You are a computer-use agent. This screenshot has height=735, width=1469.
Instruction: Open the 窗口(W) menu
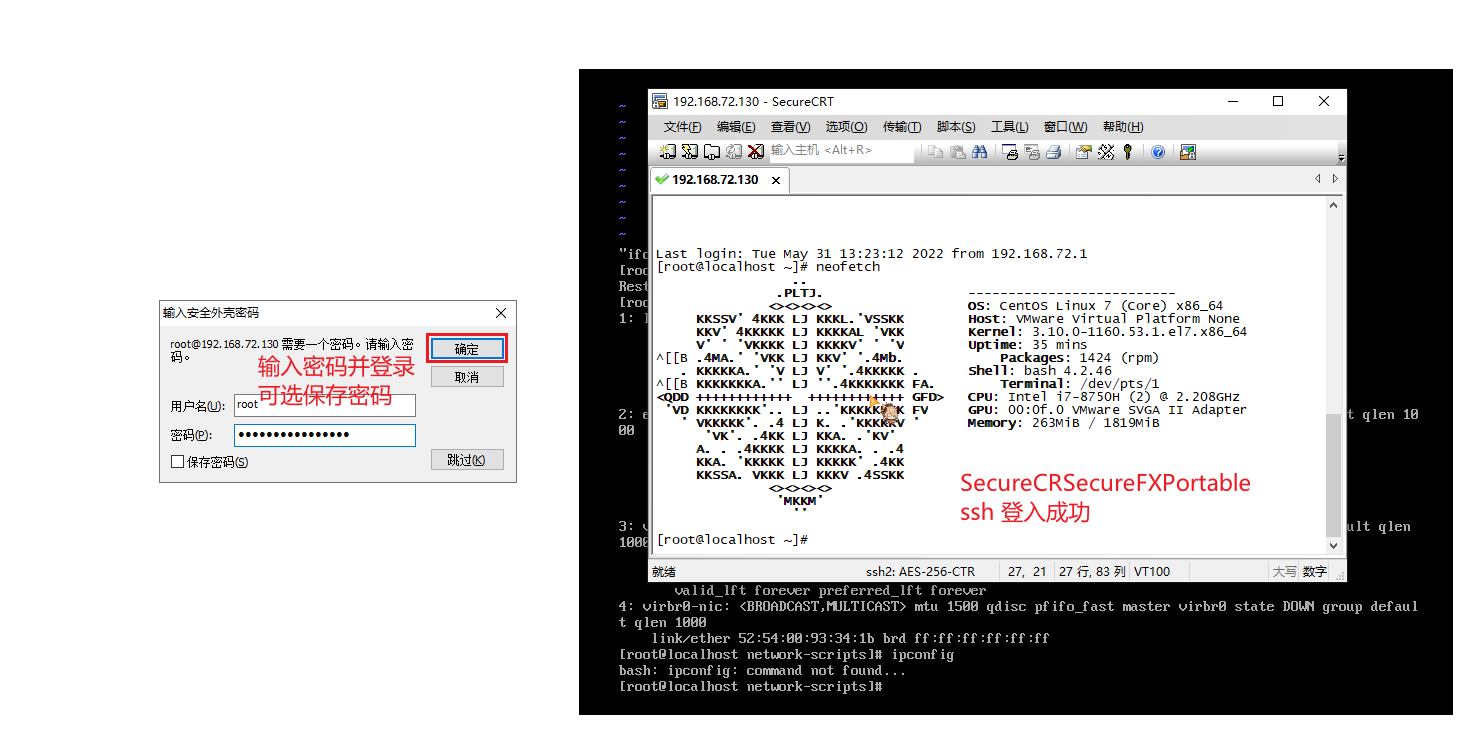click(x=1065, y=127)
